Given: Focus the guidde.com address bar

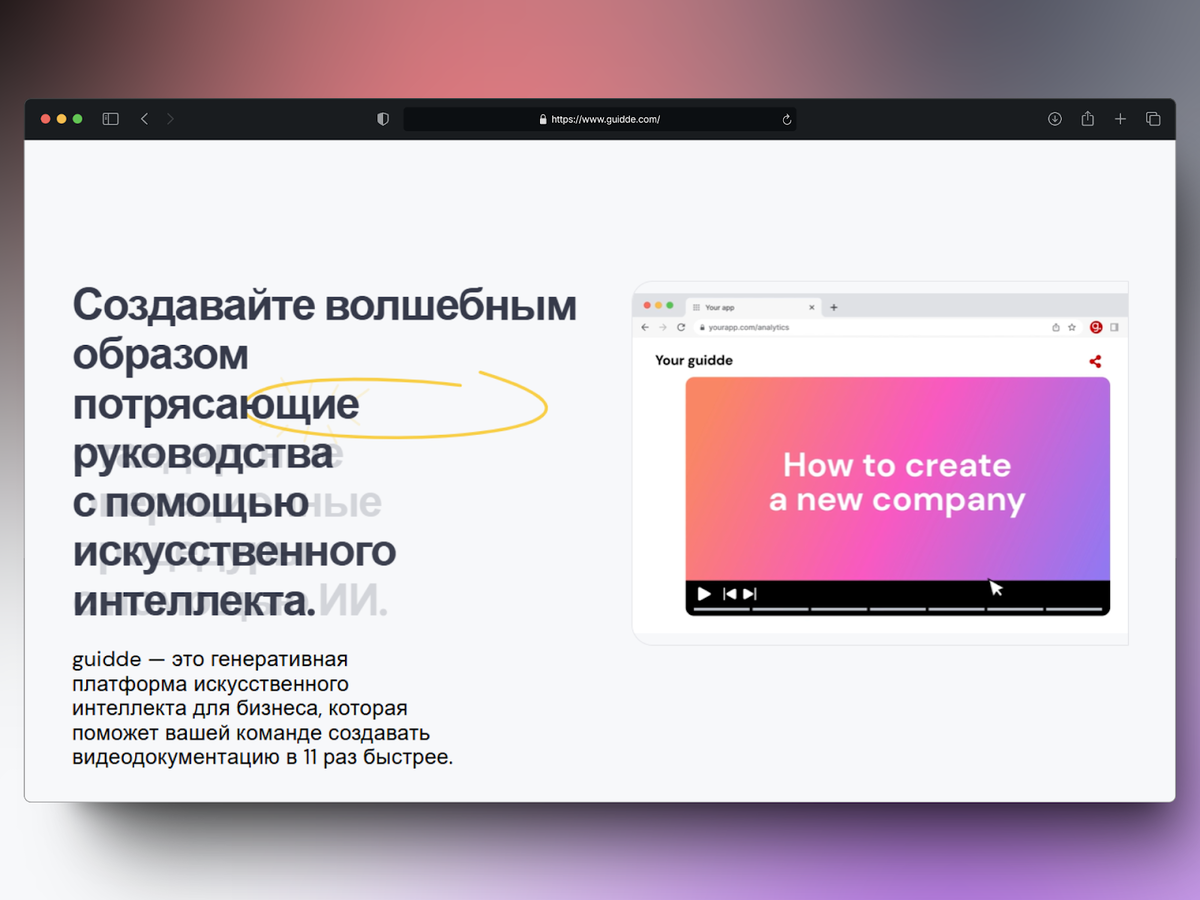Looking at the screenshot, I should [600, 119].
